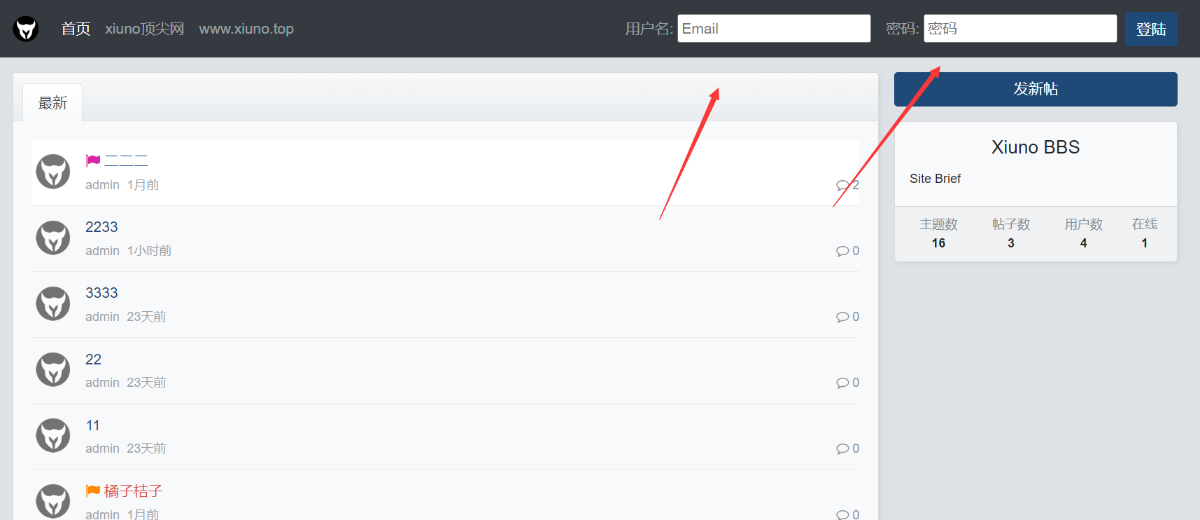Select the 最新 tab
The width and height of the screenshot is (1200, 520).
[53, 103]
